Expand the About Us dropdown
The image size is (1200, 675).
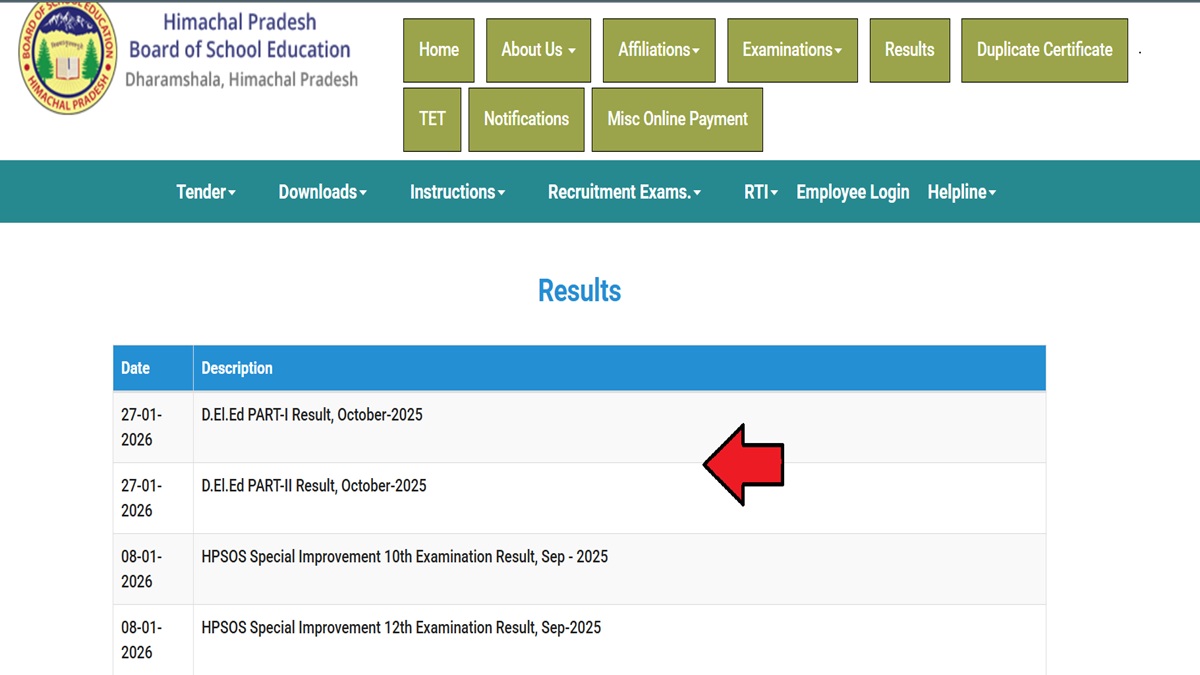pos(538,50)
